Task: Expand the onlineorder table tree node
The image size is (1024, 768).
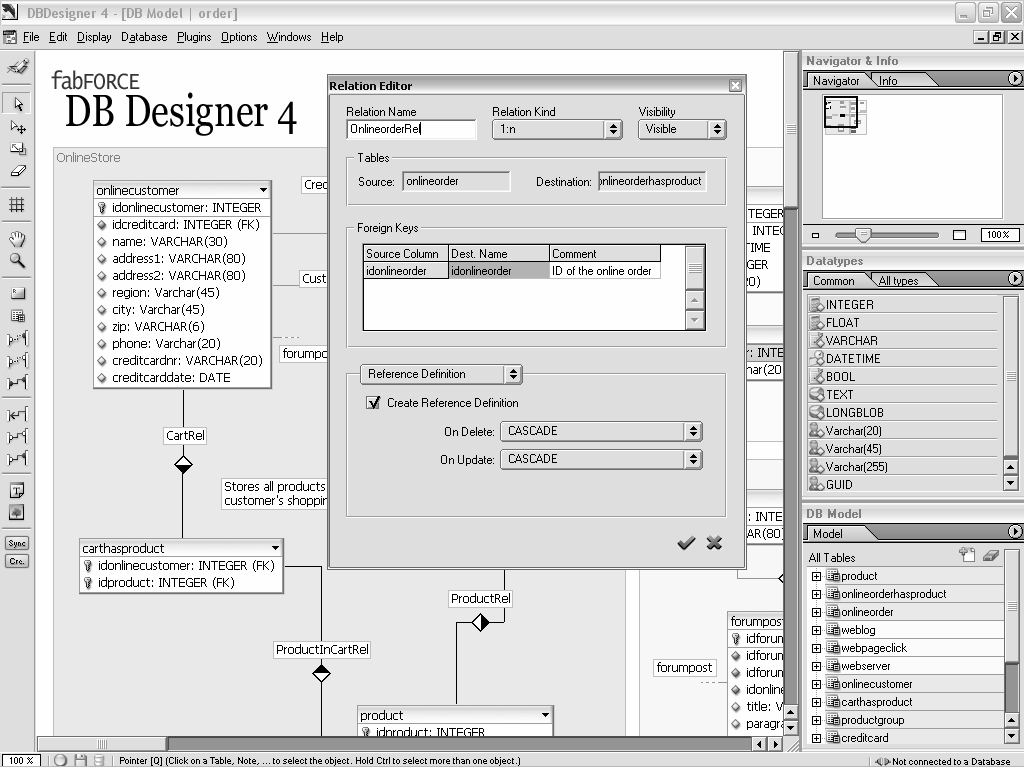Action: point(816,612)
